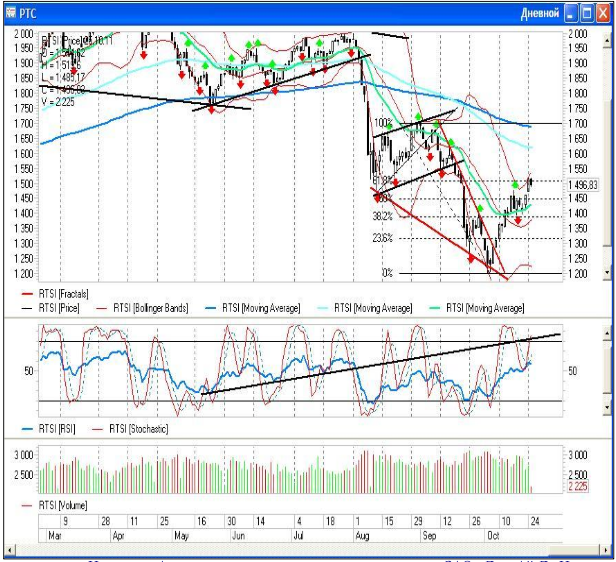
Task: Click the V = 2 225 info line
Action: (58, 102)
